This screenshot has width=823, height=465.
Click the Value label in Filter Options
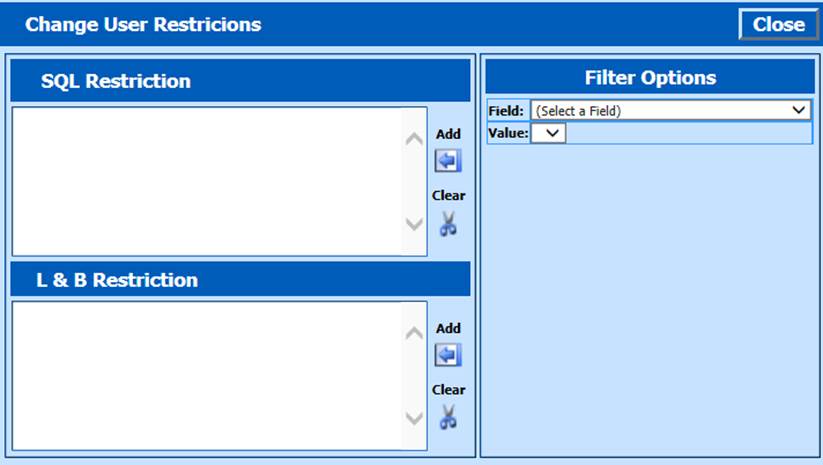[x=509, y=133]
